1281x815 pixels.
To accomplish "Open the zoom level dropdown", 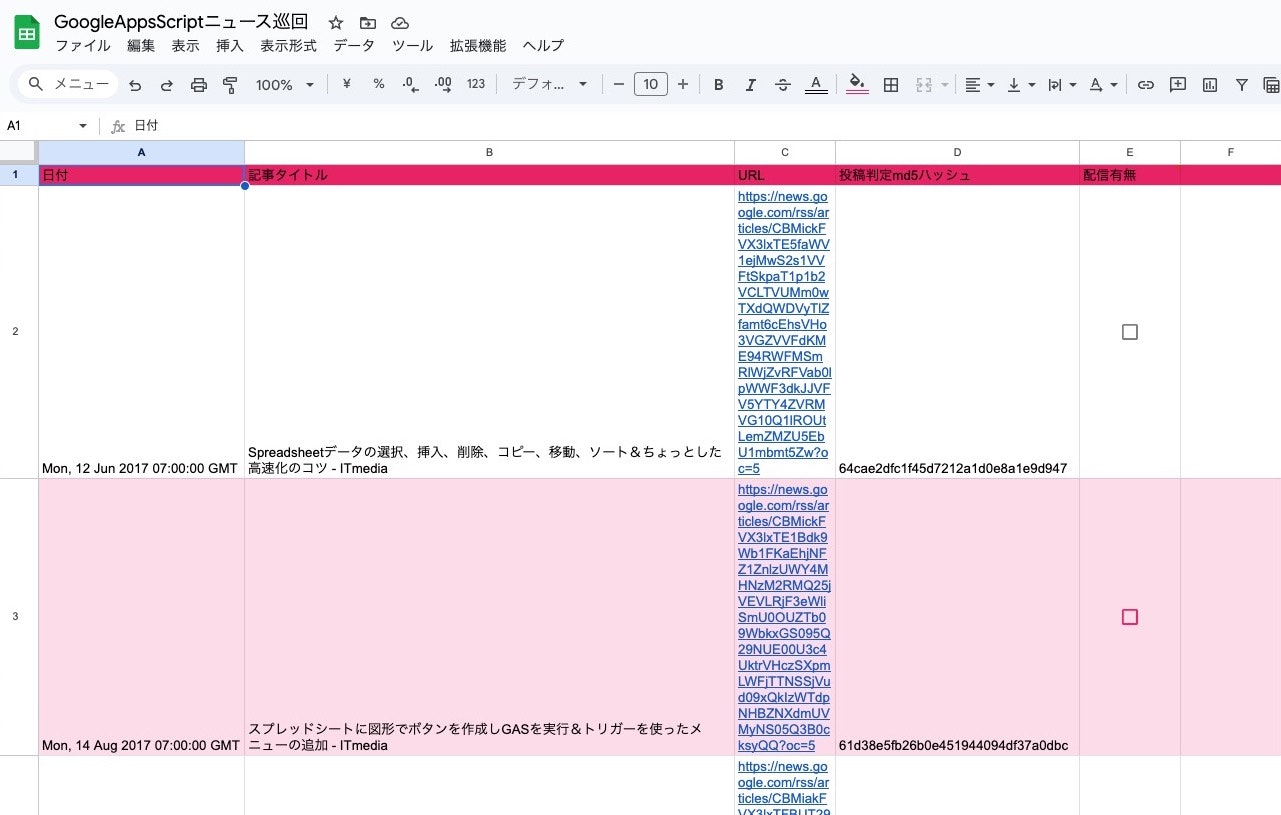I will (283, 84).
